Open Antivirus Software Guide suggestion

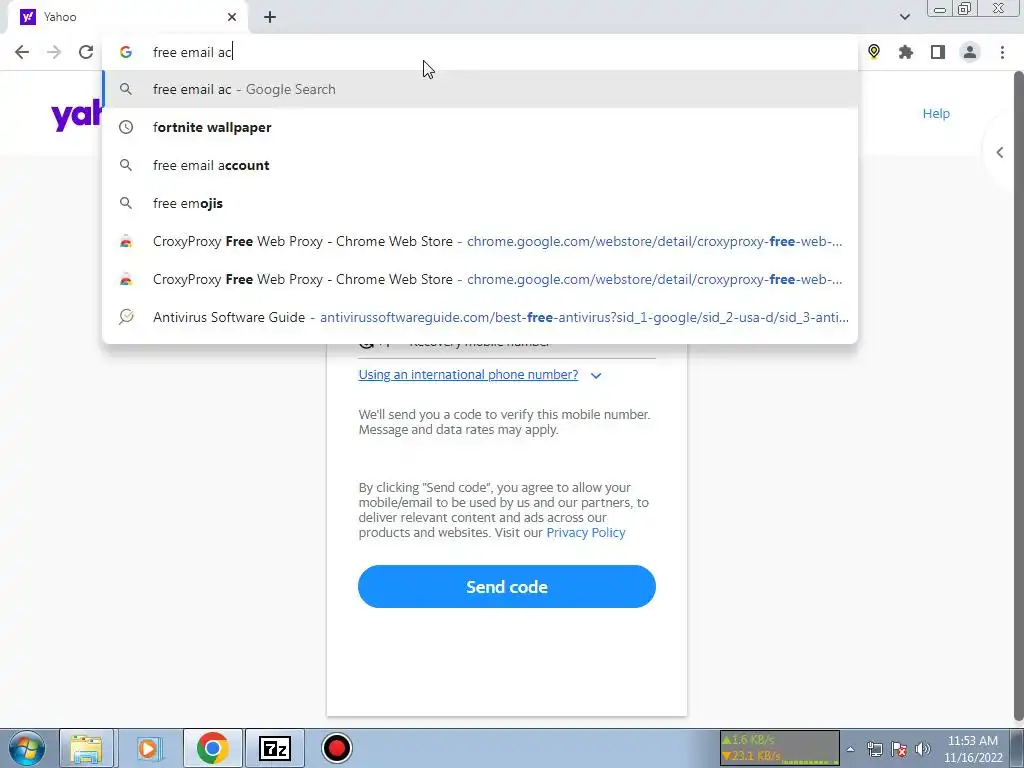point(480,317)
